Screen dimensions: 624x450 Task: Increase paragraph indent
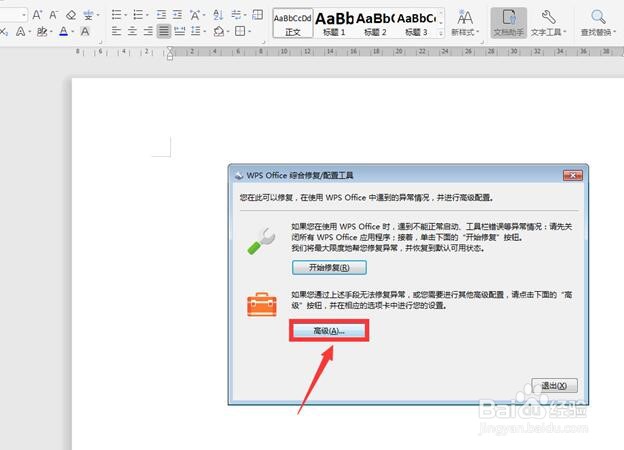[177, 15]
